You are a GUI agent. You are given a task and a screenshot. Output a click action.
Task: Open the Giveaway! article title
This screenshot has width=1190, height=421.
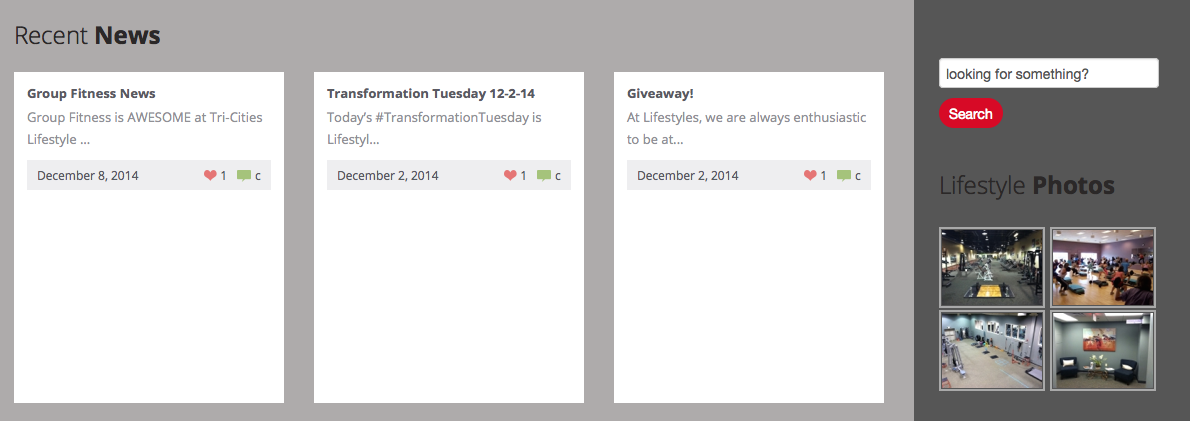pos(660,93)
